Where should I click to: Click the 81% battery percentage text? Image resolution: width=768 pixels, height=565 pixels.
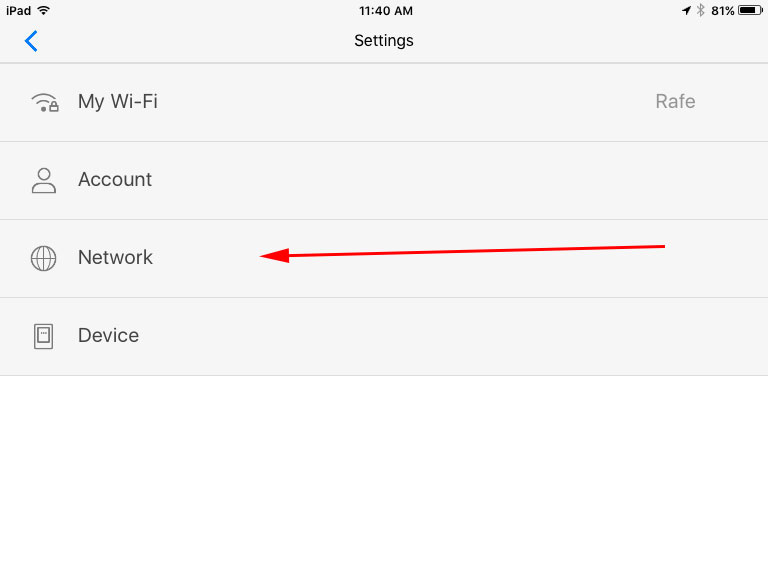(x=722, y=10)
